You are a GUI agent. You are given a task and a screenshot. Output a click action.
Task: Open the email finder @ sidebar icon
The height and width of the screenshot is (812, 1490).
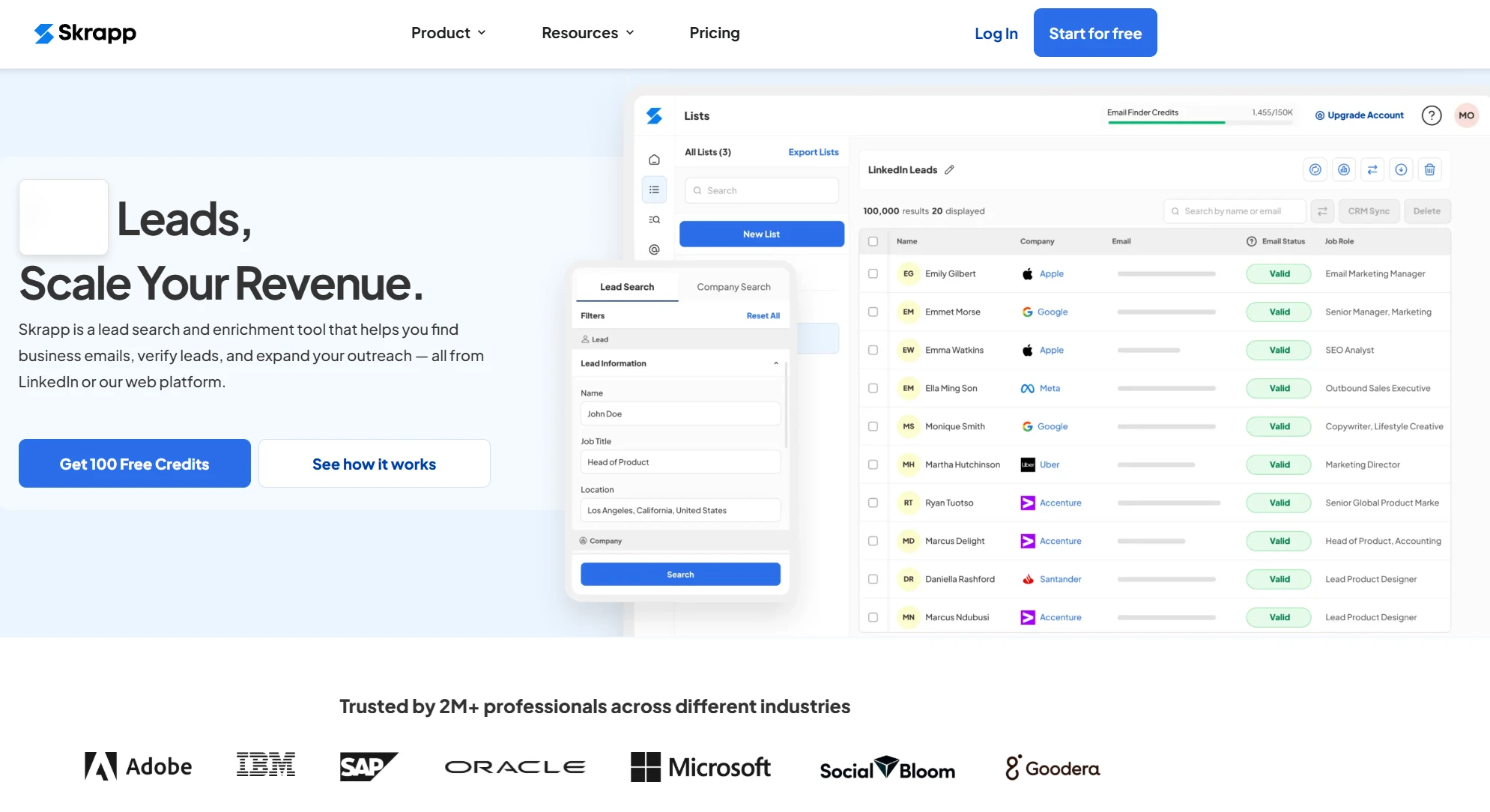click(x=654, y=249)
